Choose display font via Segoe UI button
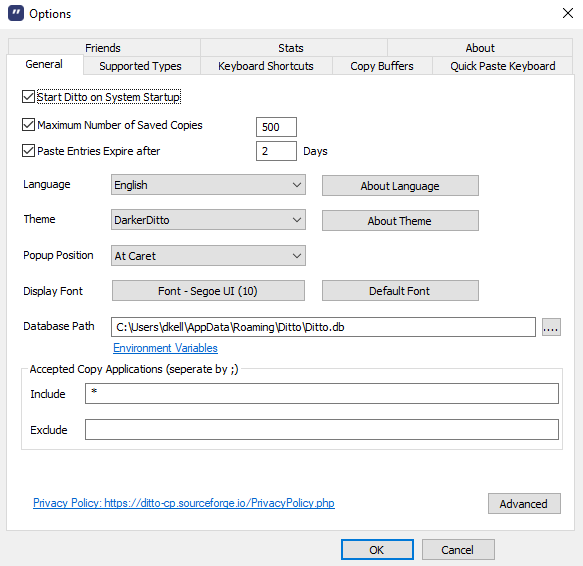This screenshot has height=566, width=583. 208,290
